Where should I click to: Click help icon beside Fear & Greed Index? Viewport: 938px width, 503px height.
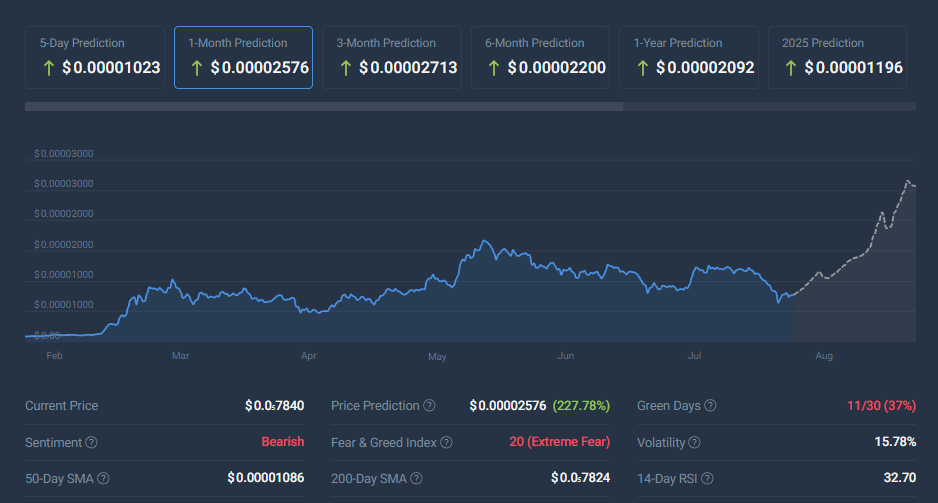pos(446,442)
